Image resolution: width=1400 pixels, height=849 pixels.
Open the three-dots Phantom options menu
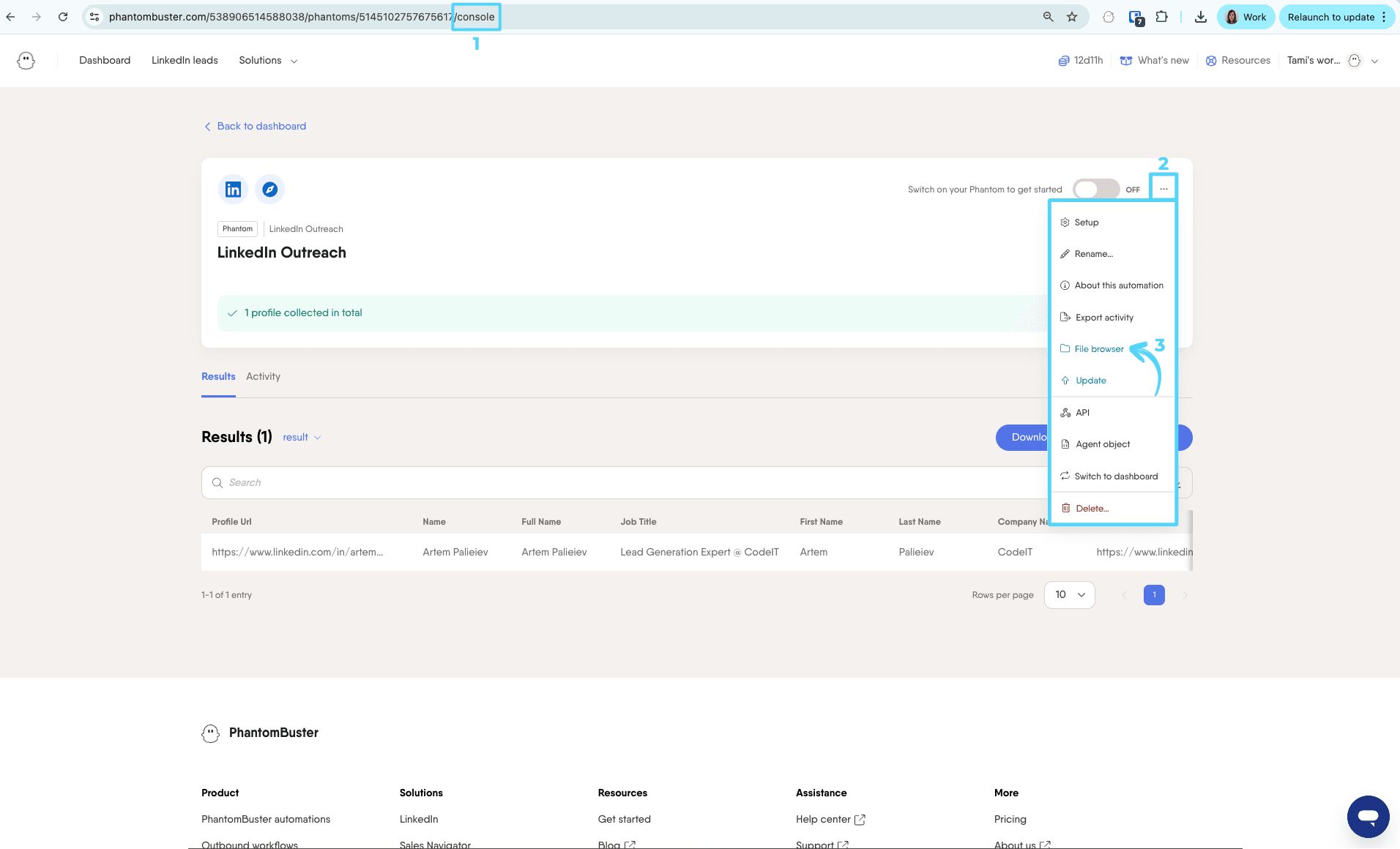point(1163,189)
